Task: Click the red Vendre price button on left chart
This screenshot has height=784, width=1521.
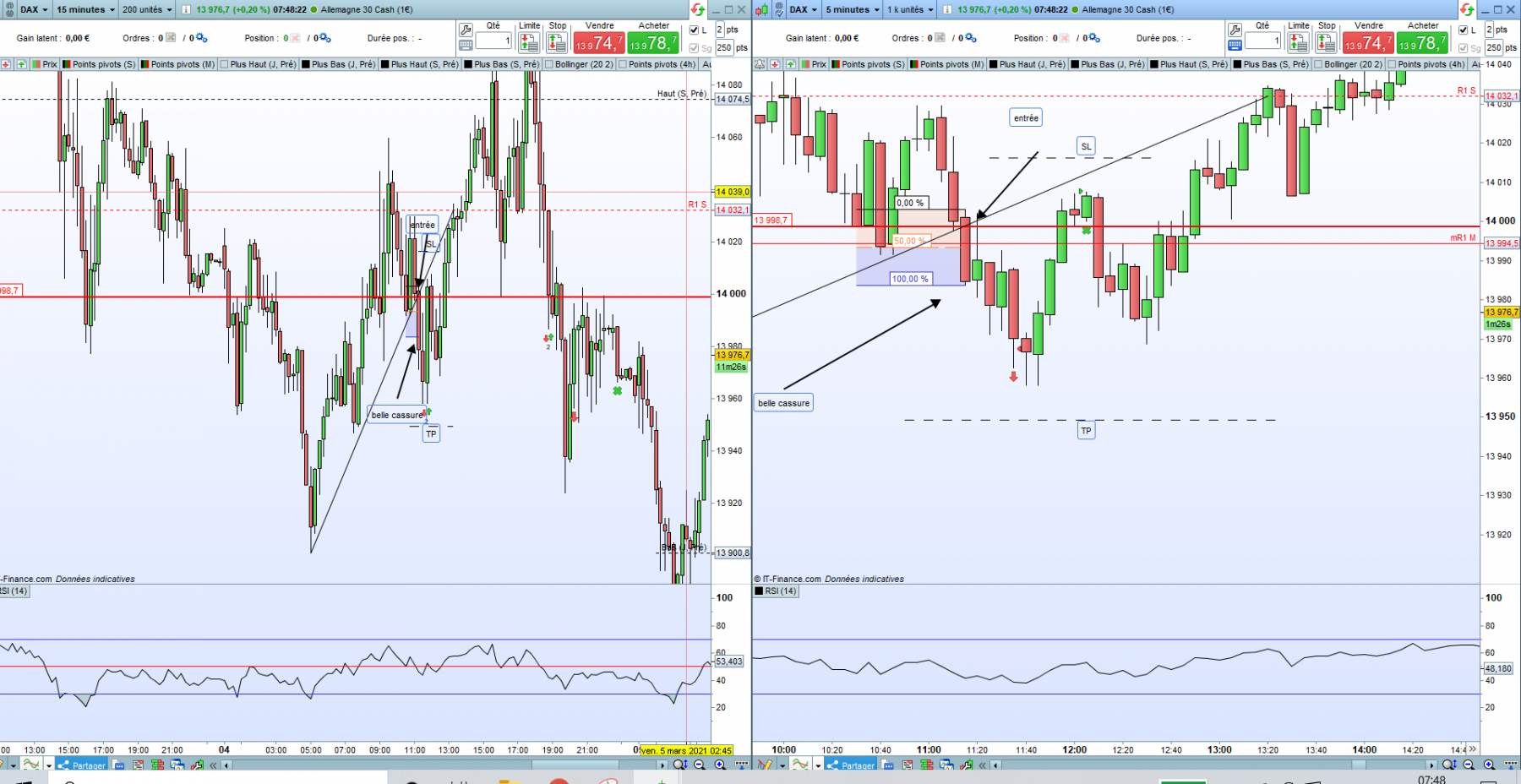Action: tap(599, 41)
